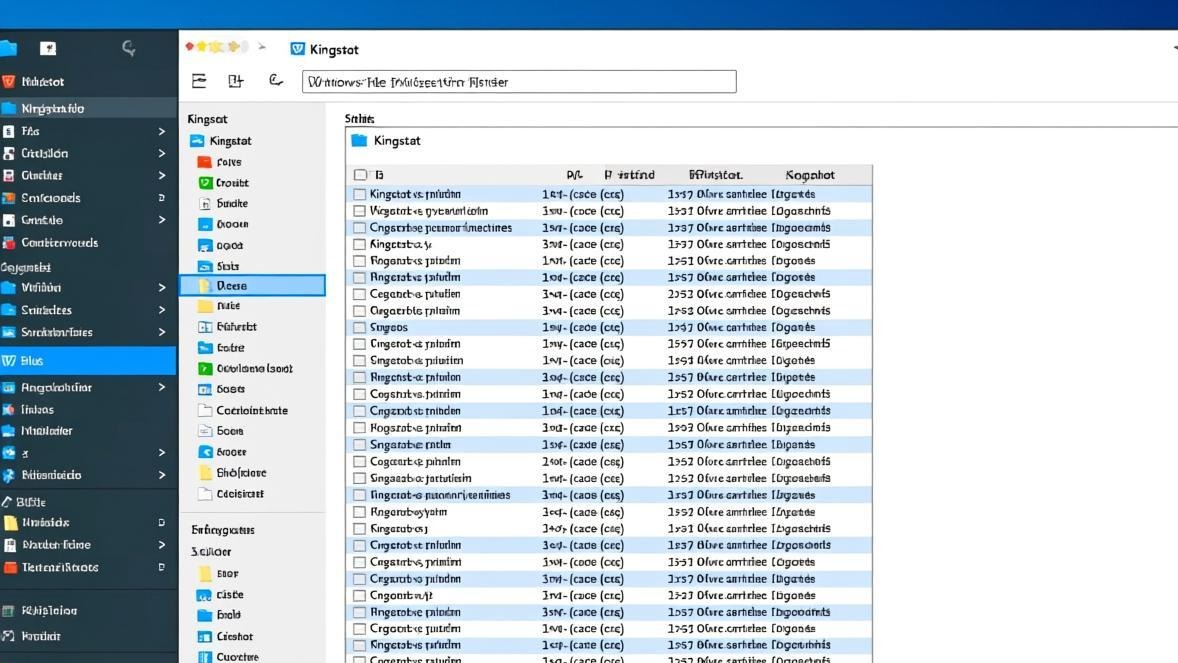Image resolution: width=1178 pixels, height=663 pixels.
Task: Click the yellow folder icon beside nuite
Action: click(205, 306)
